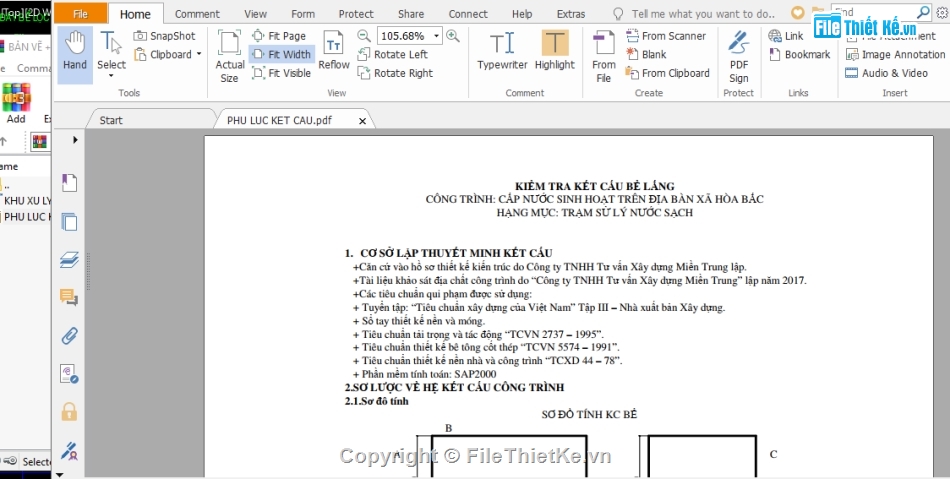This screenshot has width=950, height=479.
Task: Choose Fit Visible view
Action: pos(282,73)
